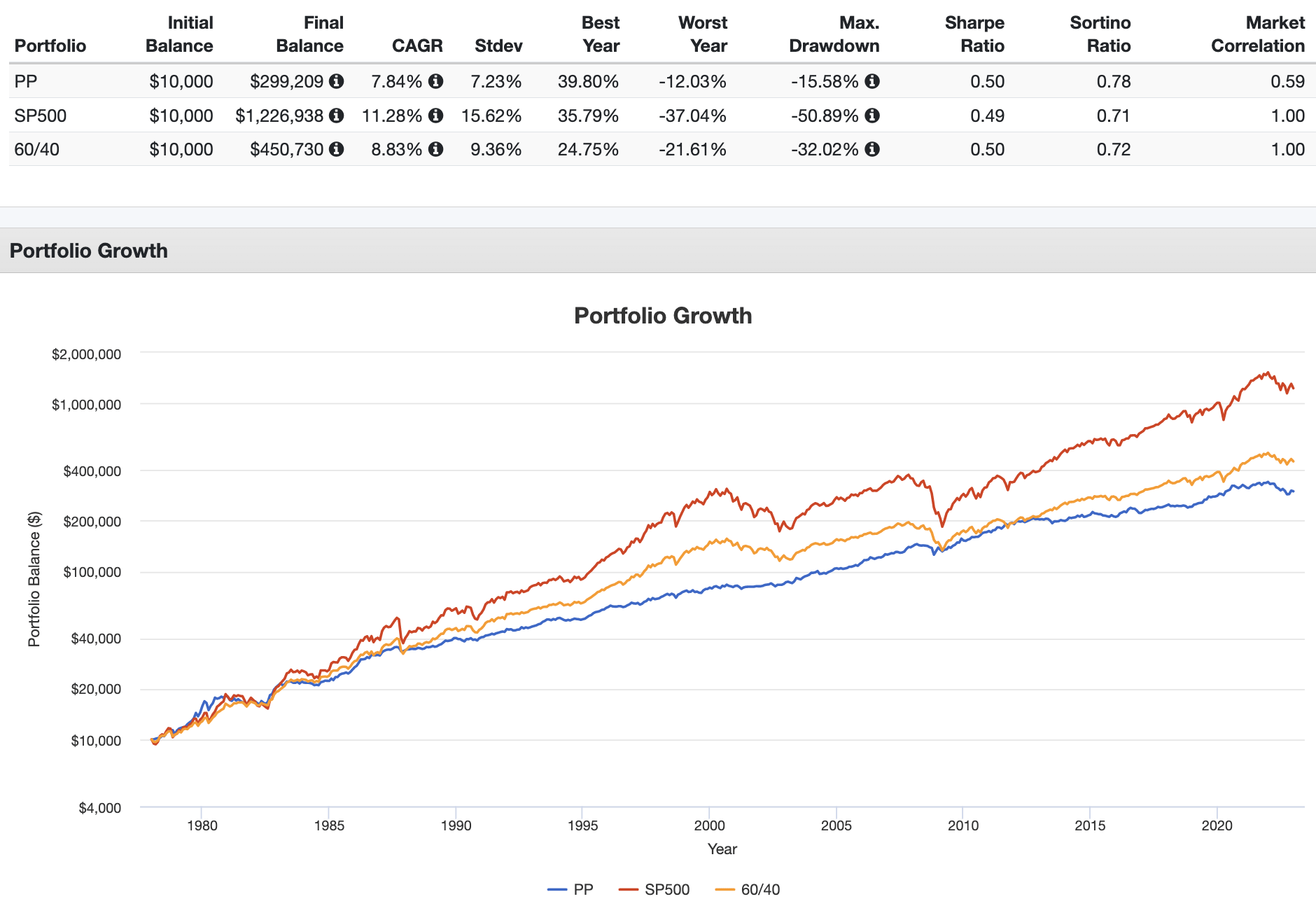
Task: Show info for SP500 max drawdown -50.89%
Action: (872, 116)
